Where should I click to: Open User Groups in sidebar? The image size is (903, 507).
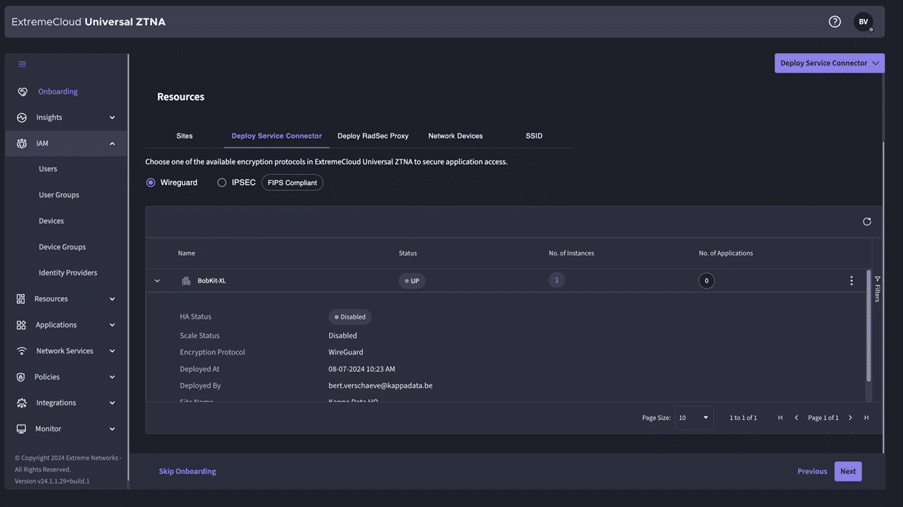59,195
